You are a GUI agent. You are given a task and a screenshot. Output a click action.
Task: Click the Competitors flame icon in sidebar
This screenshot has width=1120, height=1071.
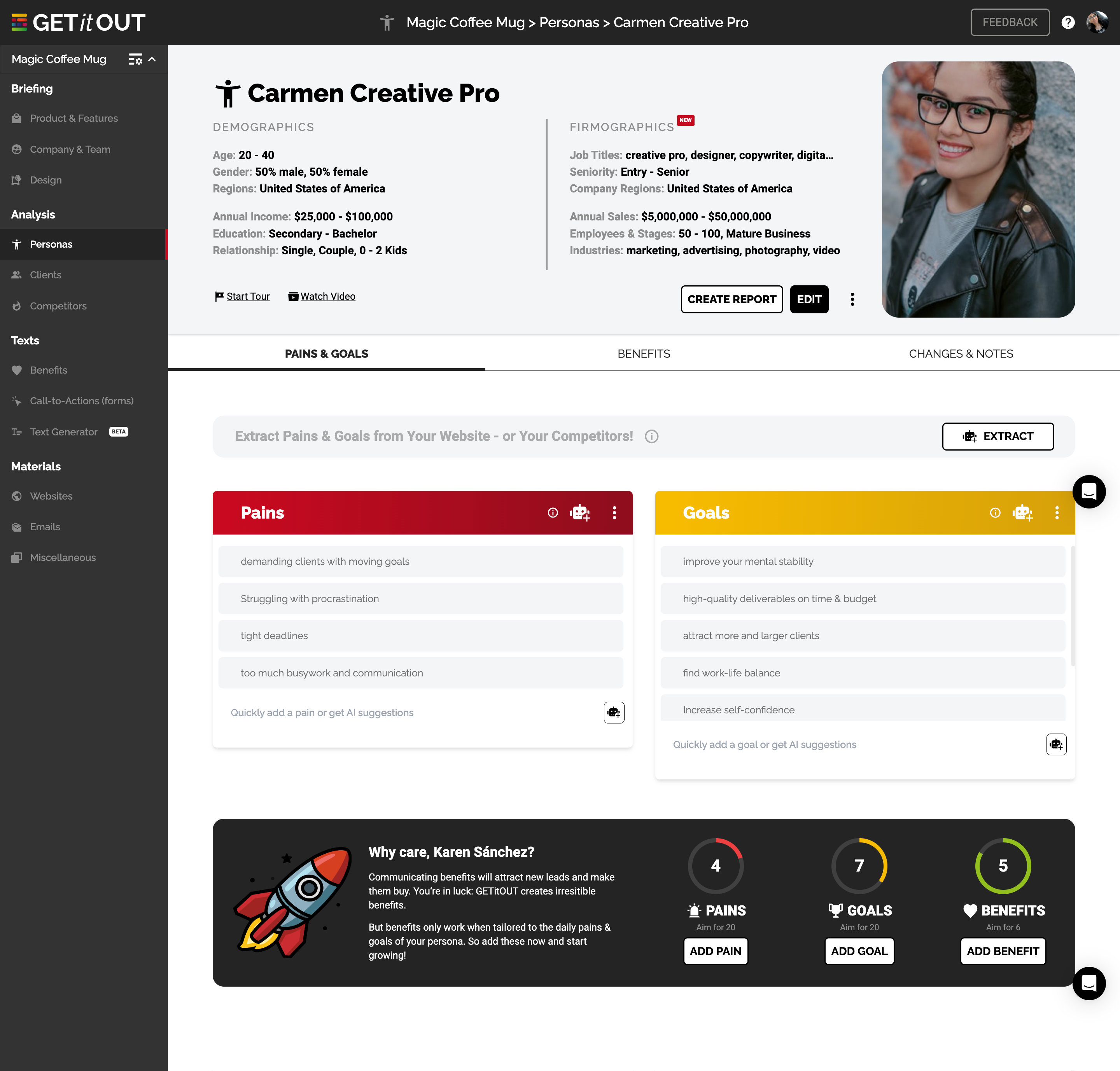click(x=17, y=306)
